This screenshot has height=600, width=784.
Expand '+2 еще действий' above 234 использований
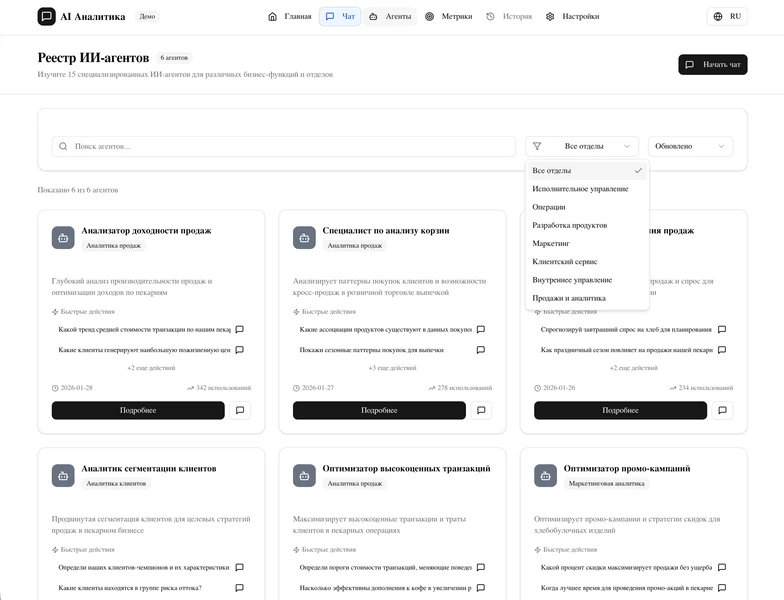point(634,368)
